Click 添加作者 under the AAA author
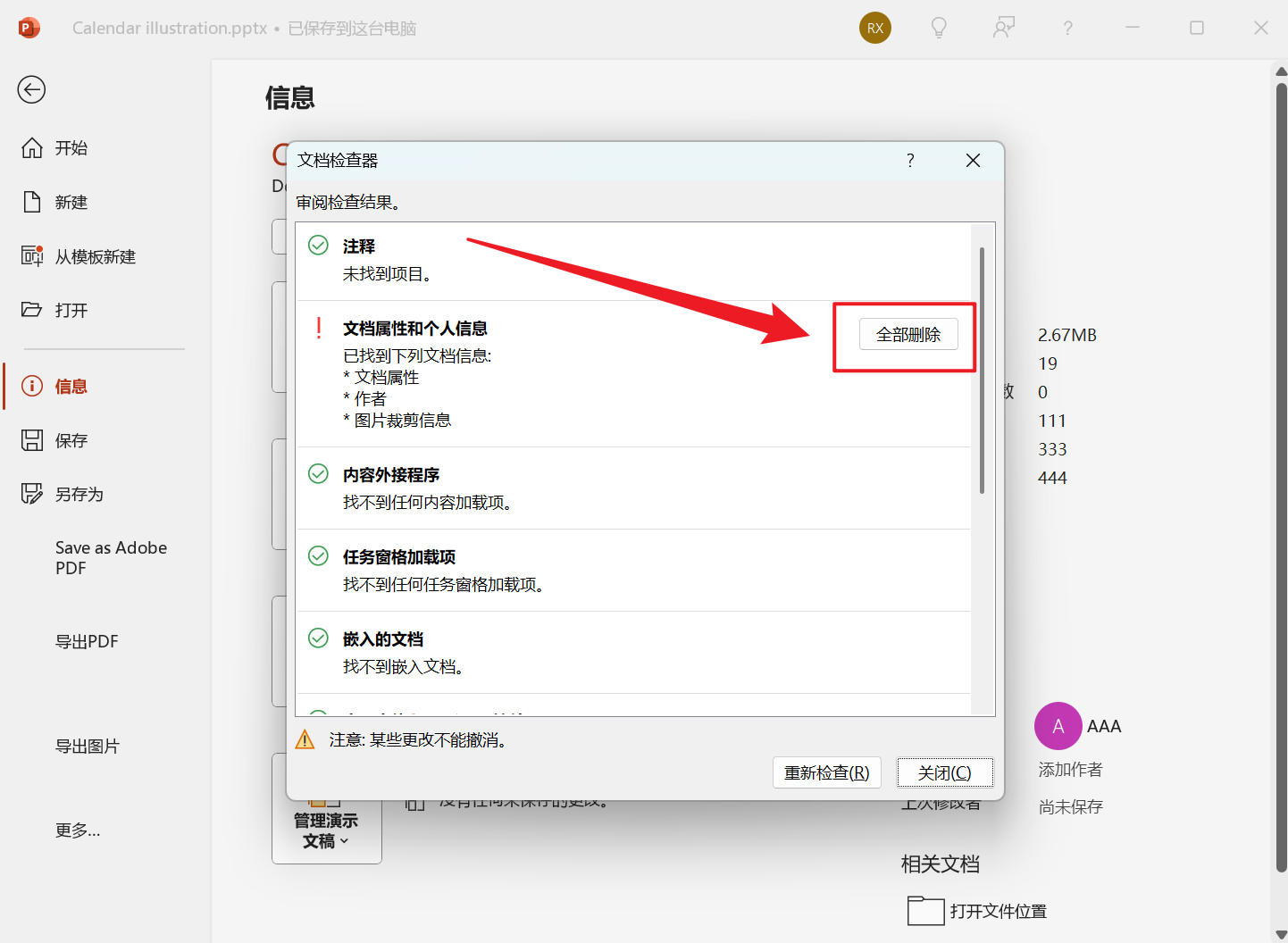 point(1069,769)
